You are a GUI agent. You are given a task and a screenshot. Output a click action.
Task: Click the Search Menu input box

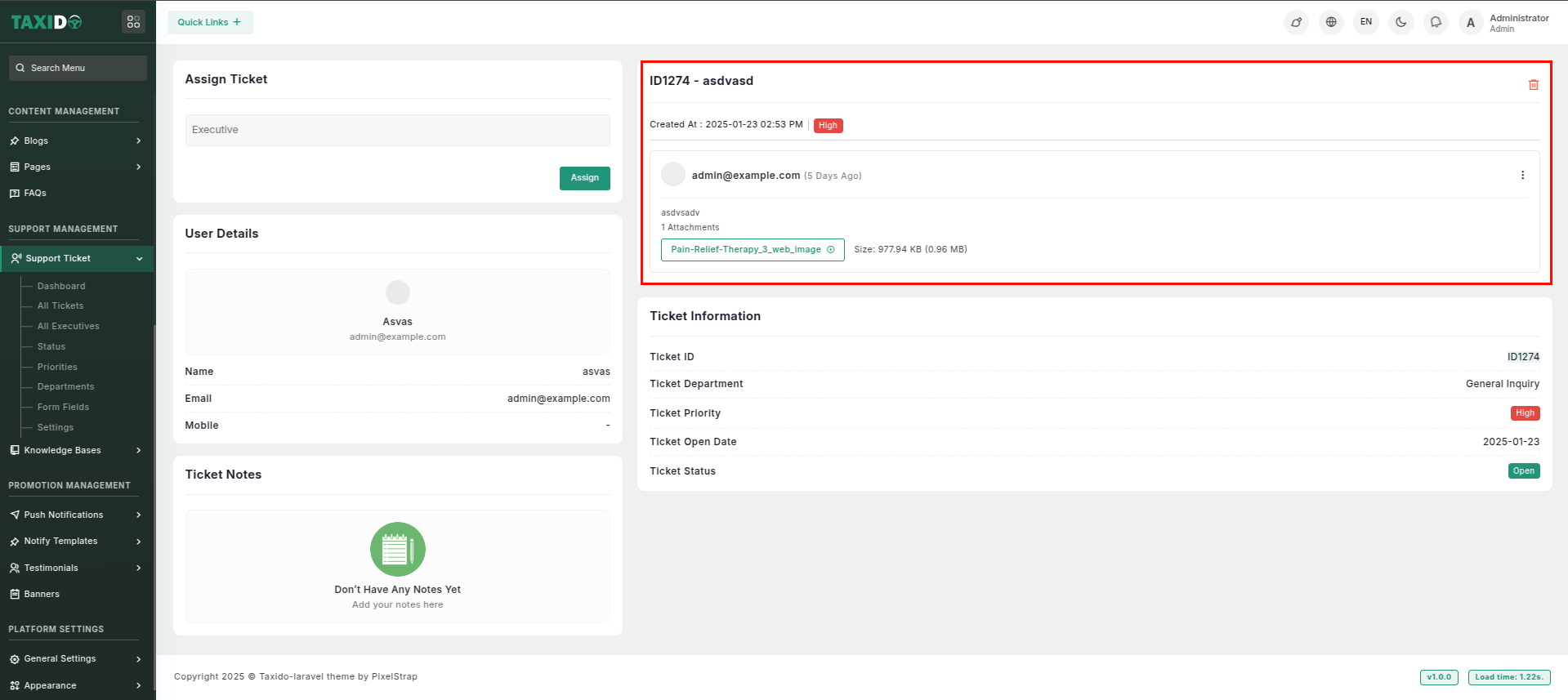(78, 68)
